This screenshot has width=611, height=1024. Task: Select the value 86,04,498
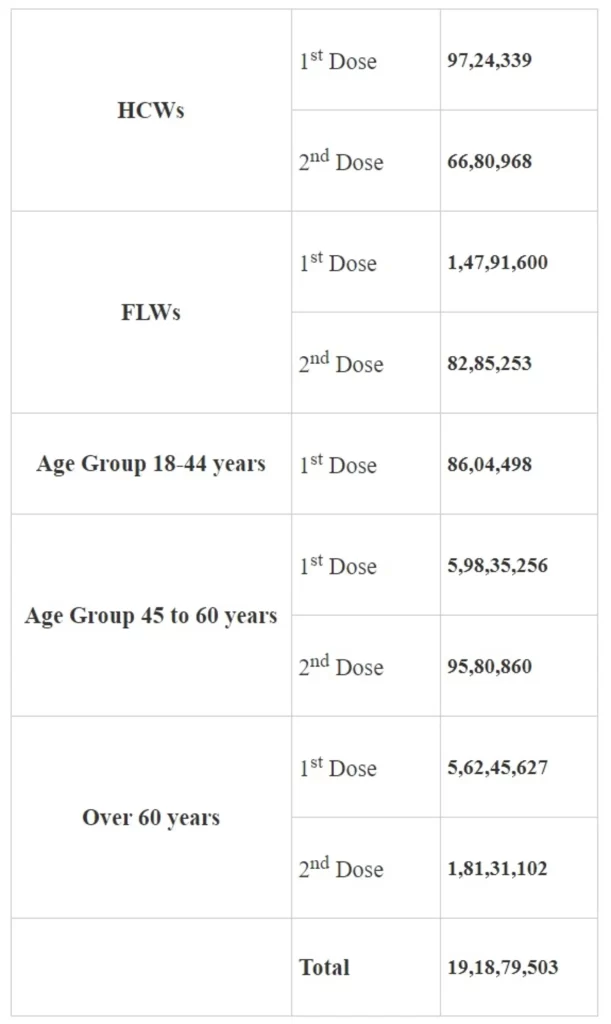click(489, 465)
